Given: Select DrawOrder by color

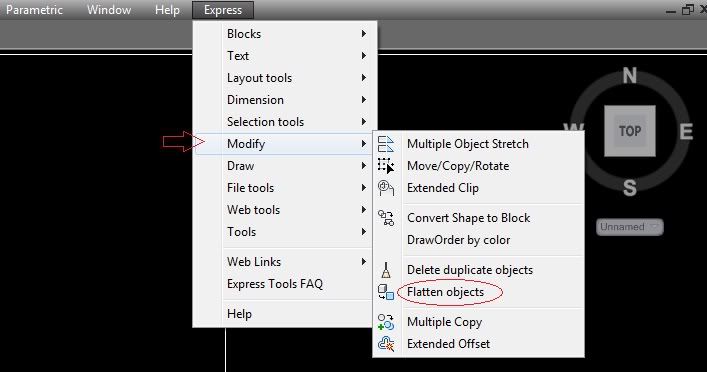Looking at the screenshot, I should 459,240.
